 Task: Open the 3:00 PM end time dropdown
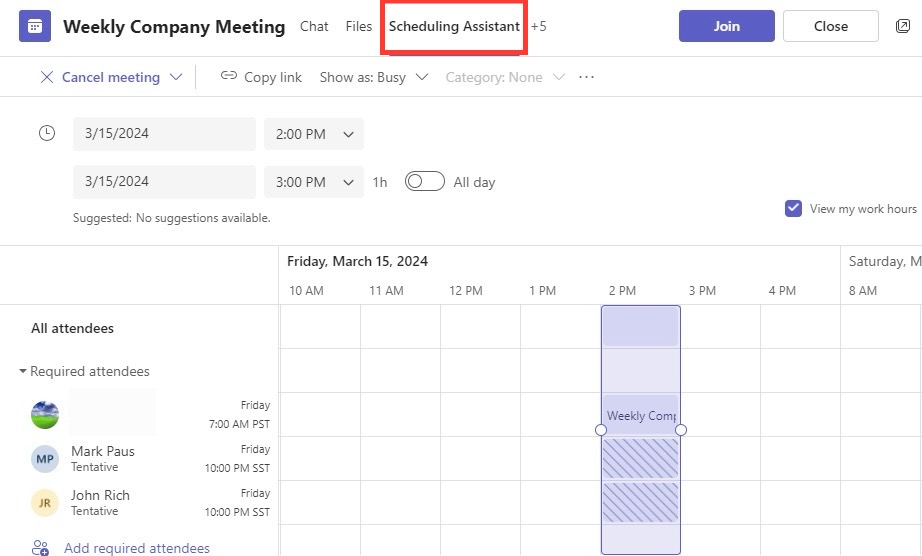click(313, 182)
